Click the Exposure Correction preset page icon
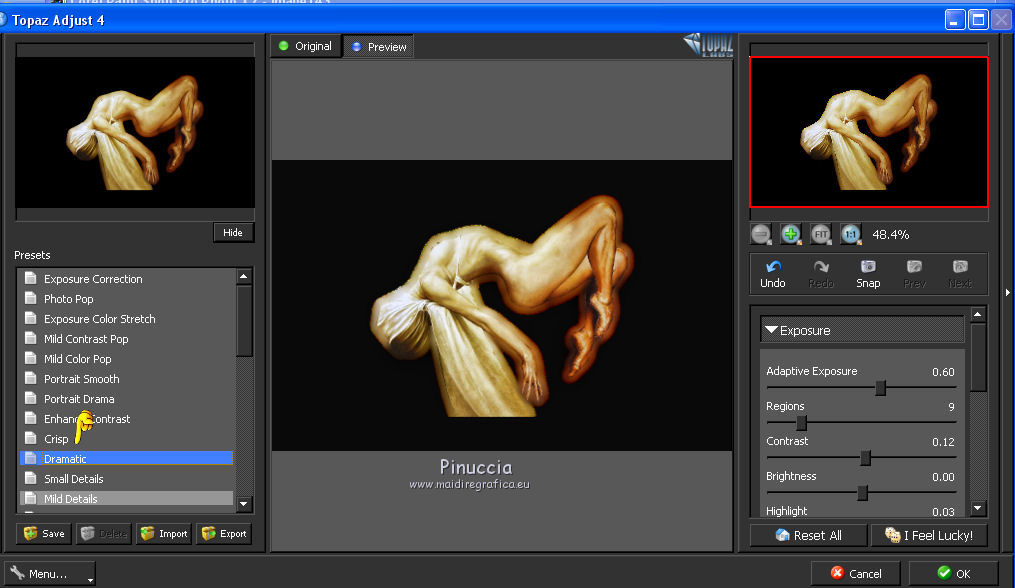Viewport: 1015px width, 588px height. [x=30, y=278]
